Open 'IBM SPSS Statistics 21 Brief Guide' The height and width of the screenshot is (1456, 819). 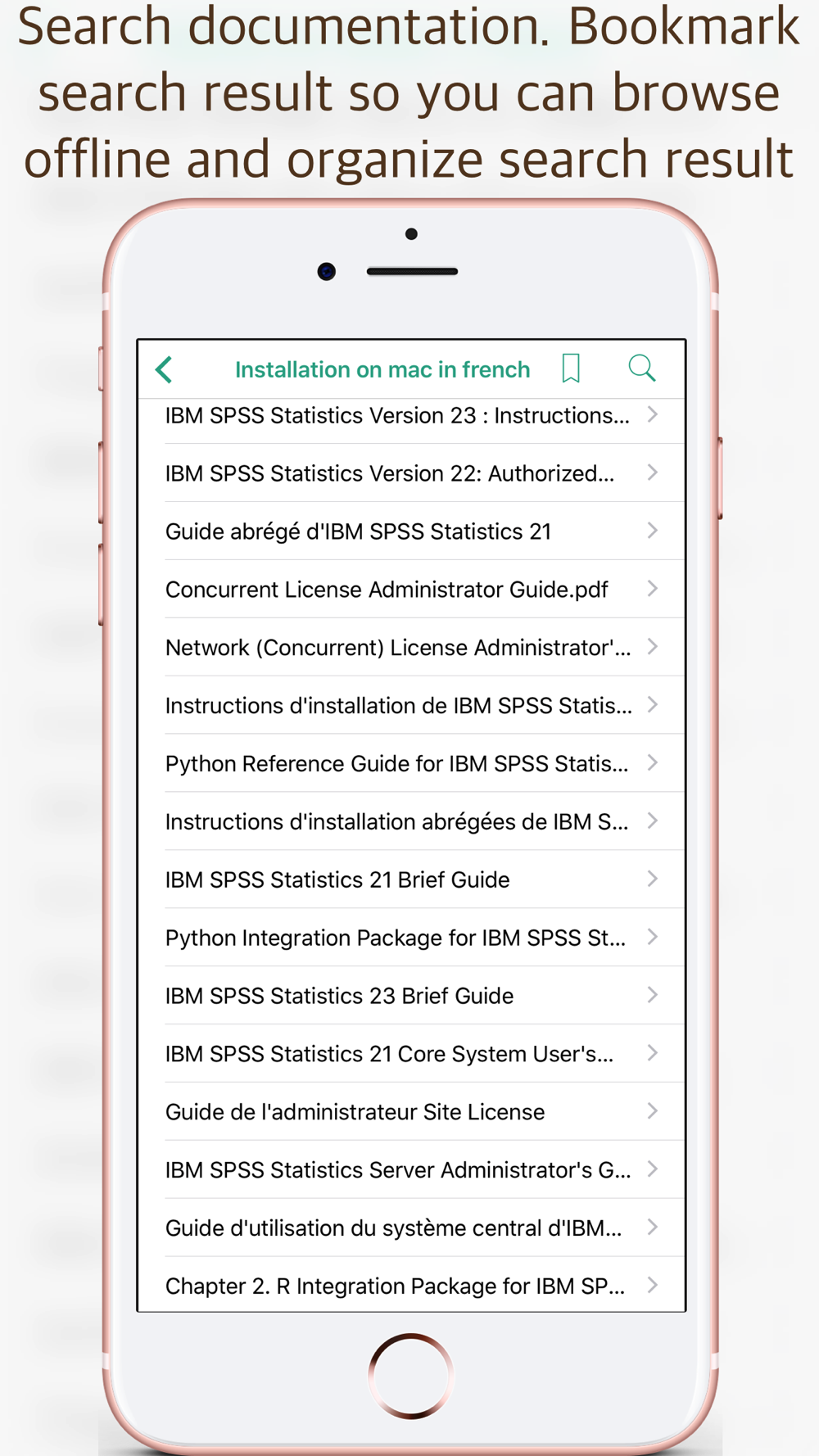click(x=412, y=880)
